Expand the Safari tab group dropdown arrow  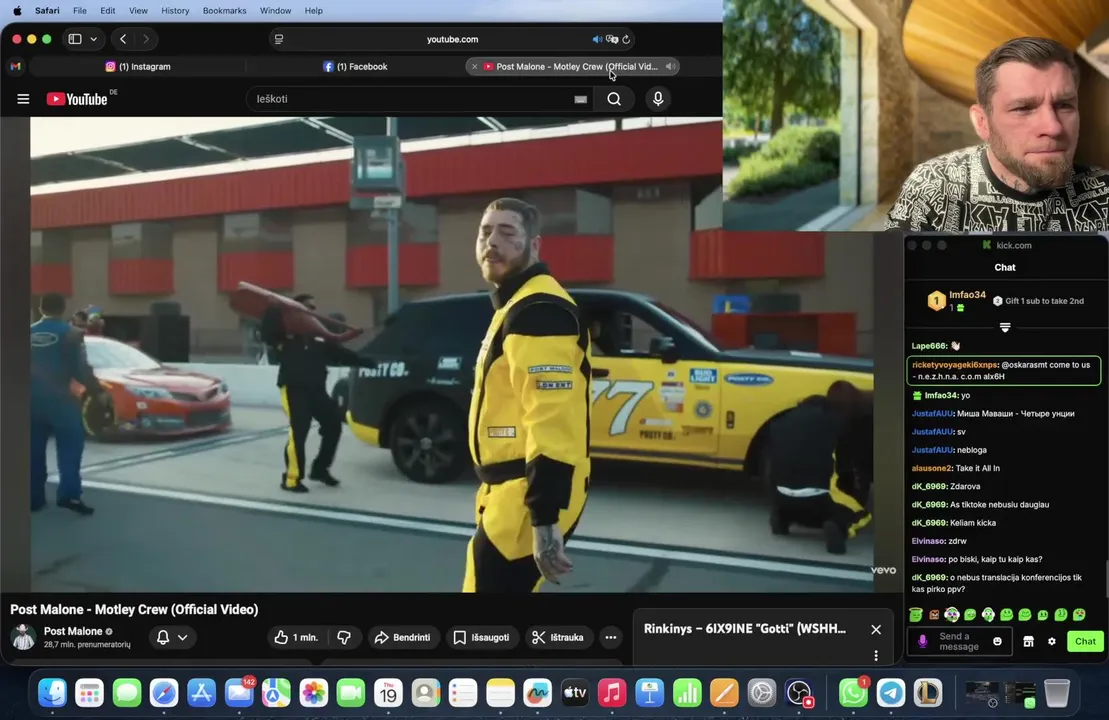click(x=93, y=39)
